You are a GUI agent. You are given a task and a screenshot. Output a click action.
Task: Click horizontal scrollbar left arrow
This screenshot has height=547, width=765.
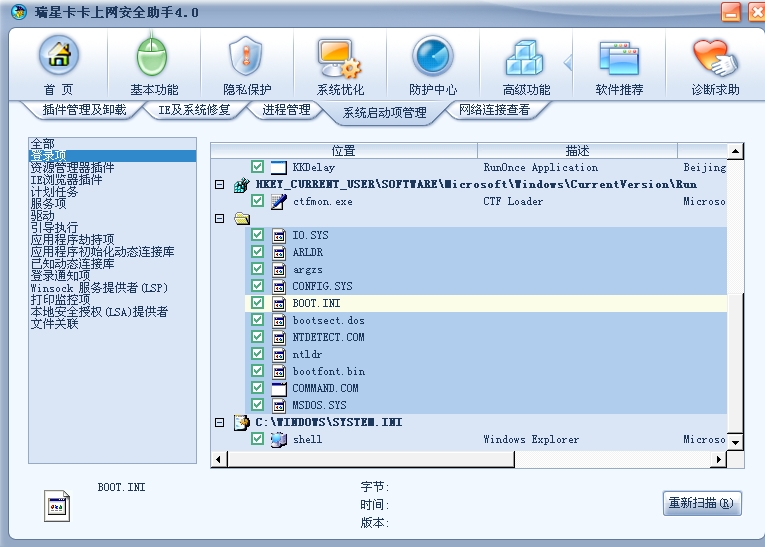tap(219, 459)
